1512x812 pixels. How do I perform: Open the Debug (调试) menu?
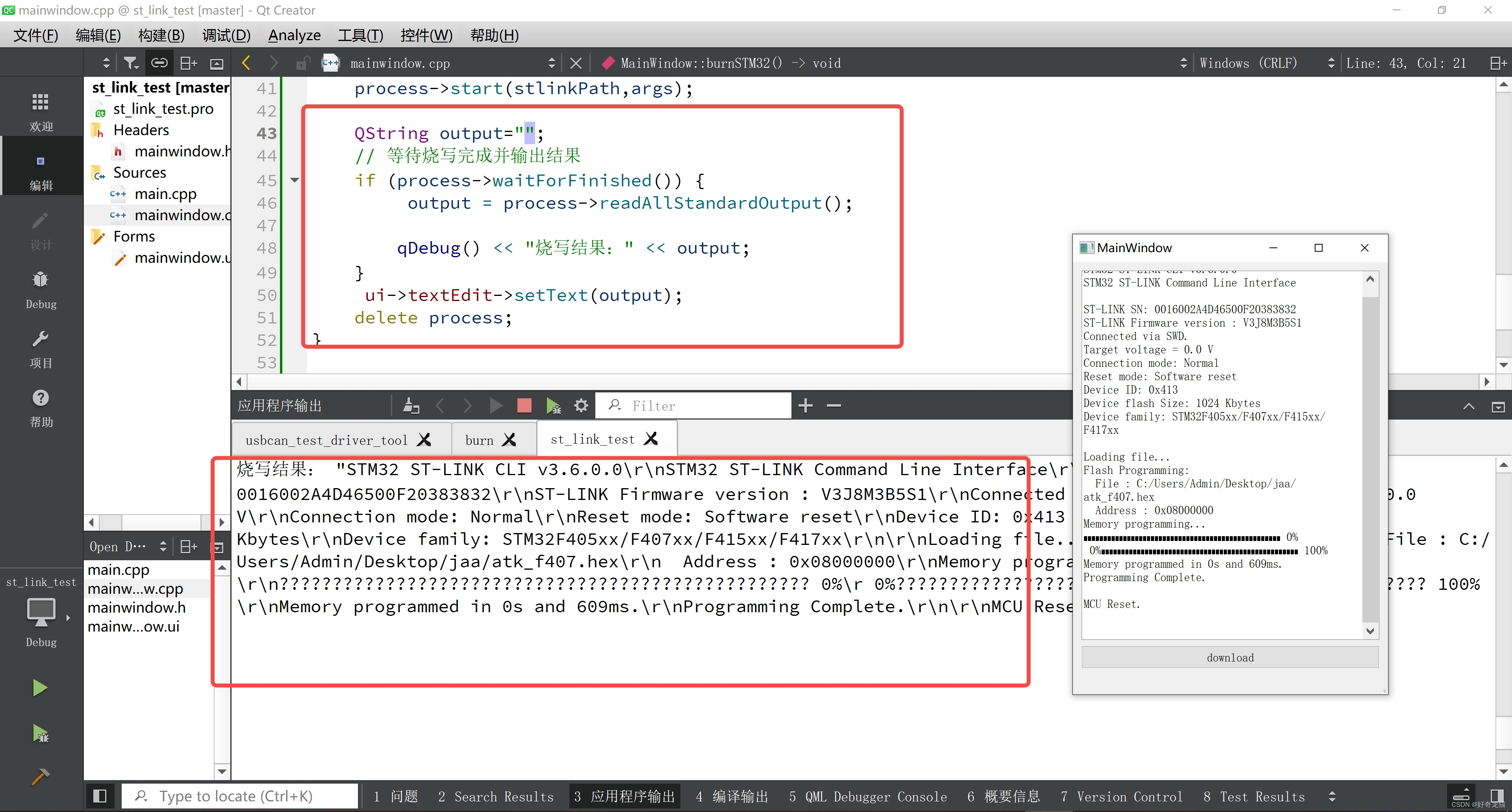click(x=226, y=35)
